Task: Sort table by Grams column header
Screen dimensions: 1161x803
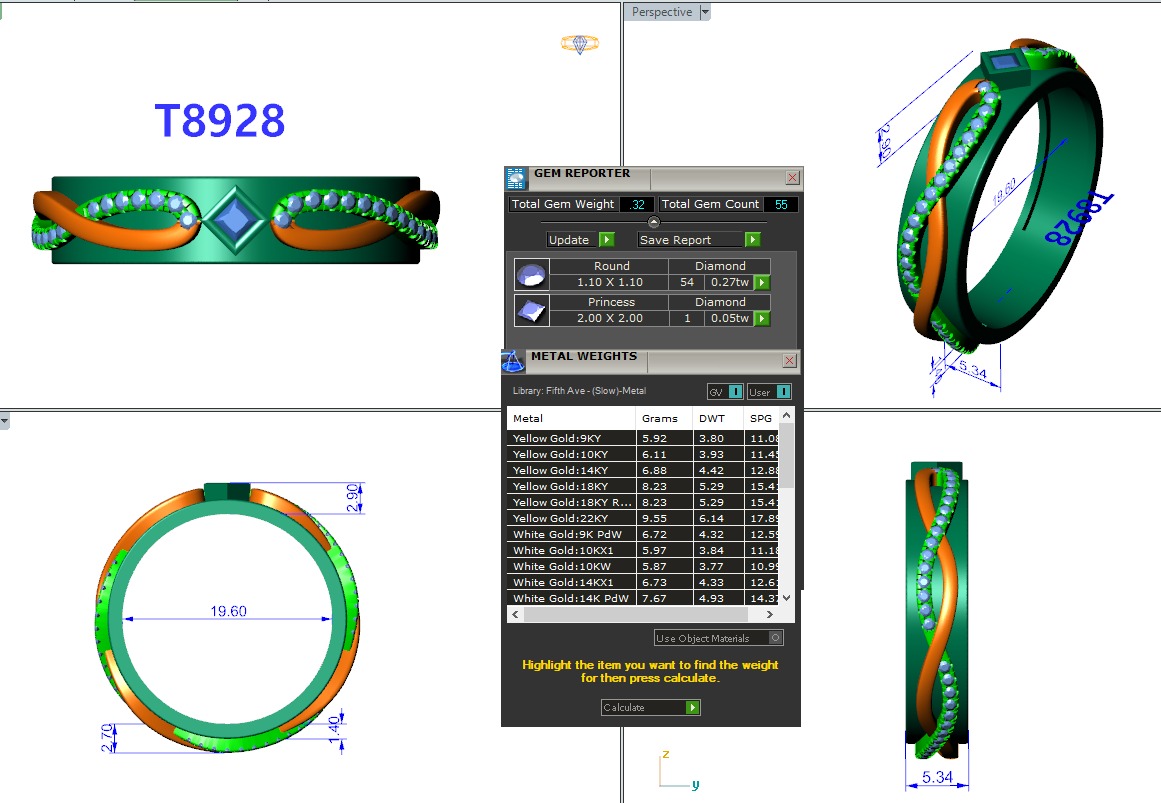Action: click(x=660, y=418)
